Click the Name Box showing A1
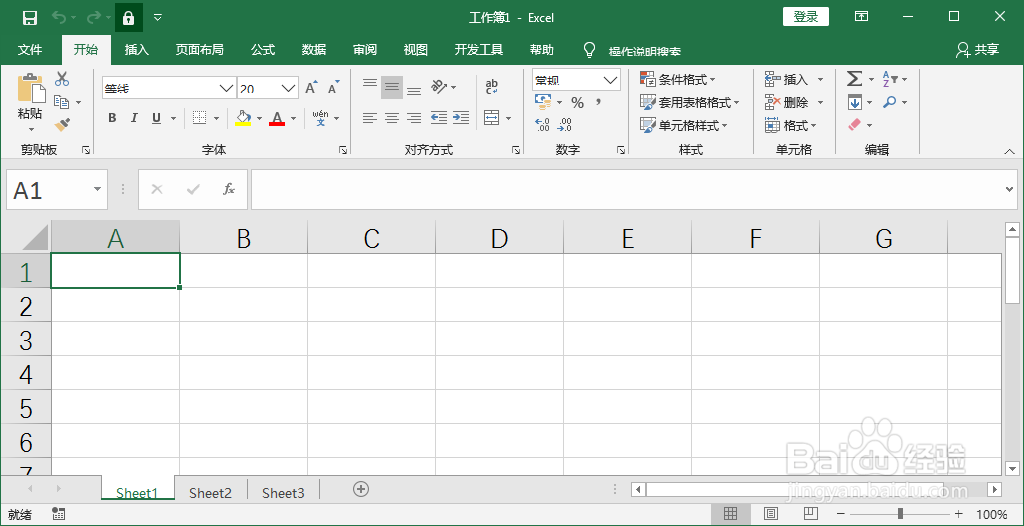Screen dimensions: 1024x526 (x=57, y=189)
